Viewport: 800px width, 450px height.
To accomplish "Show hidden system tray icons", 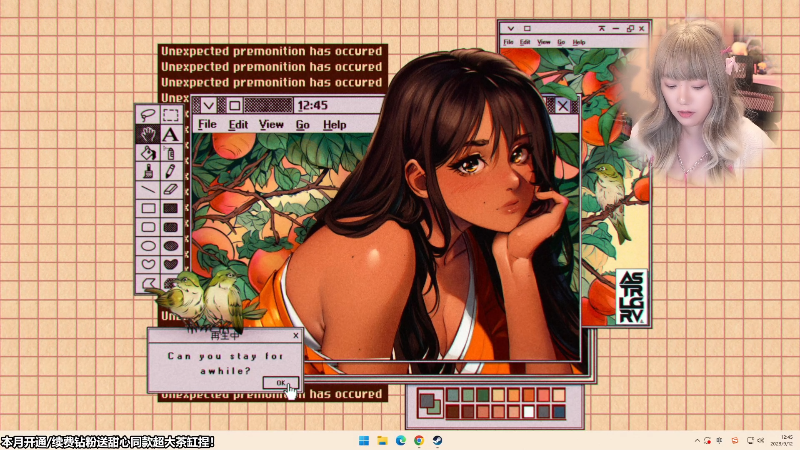I will tap(697, 440).
